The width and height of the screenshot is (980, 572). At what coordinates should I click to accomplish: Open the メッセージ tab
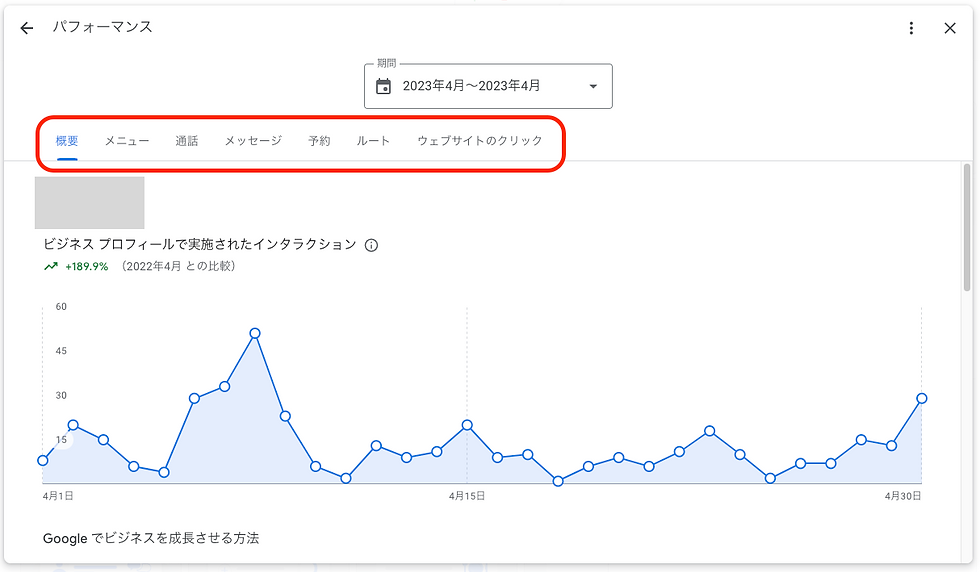[253, 141]
